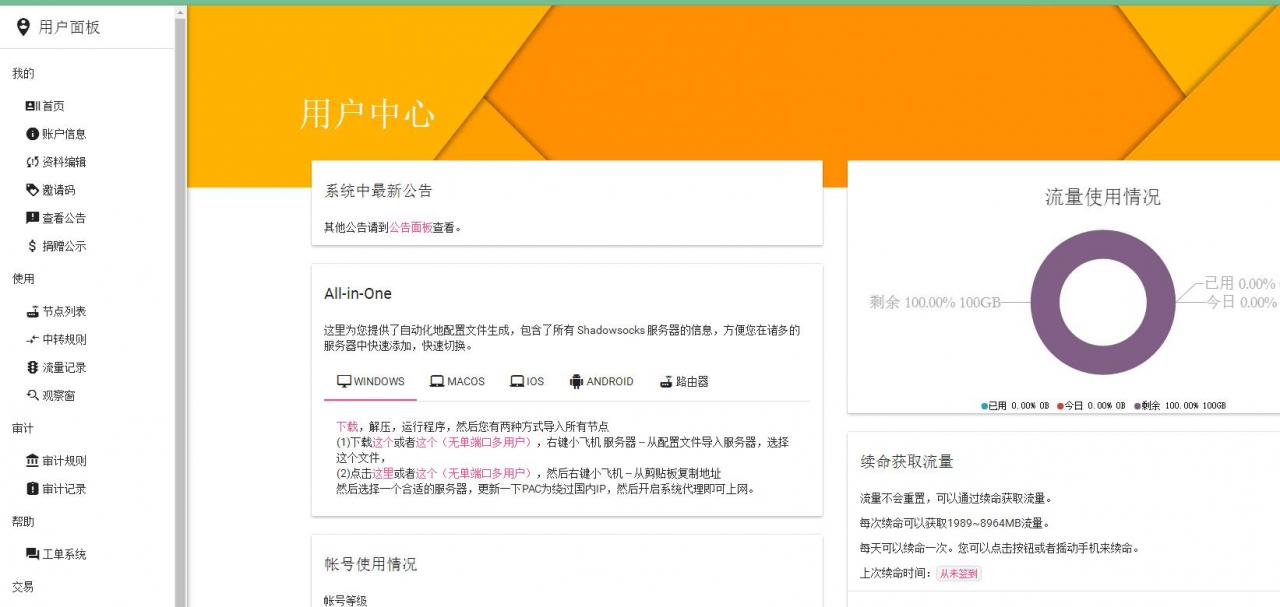Screen dimensions: 1280x607
Task: Click the home icon beside 首页
Action: point(32,106)
